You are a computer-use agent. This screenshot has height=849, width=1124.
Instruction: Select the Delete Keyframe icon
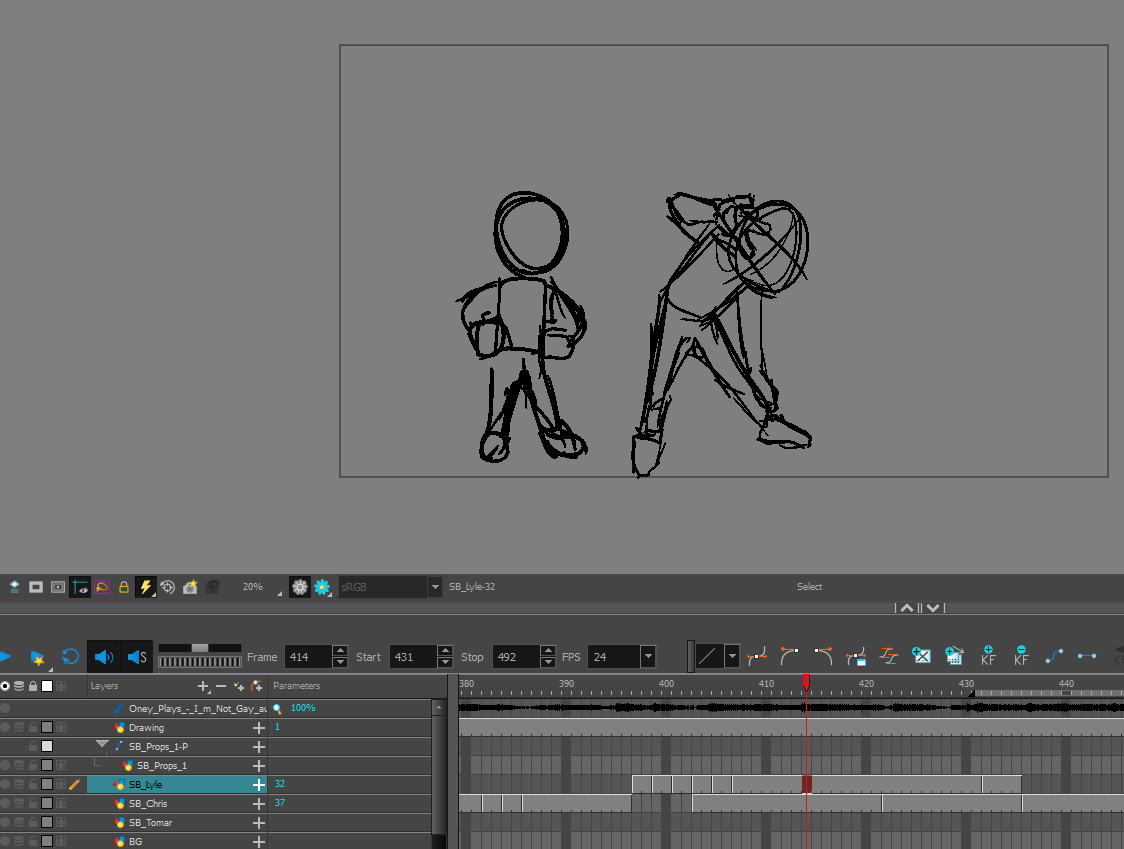coord(1021,656)
